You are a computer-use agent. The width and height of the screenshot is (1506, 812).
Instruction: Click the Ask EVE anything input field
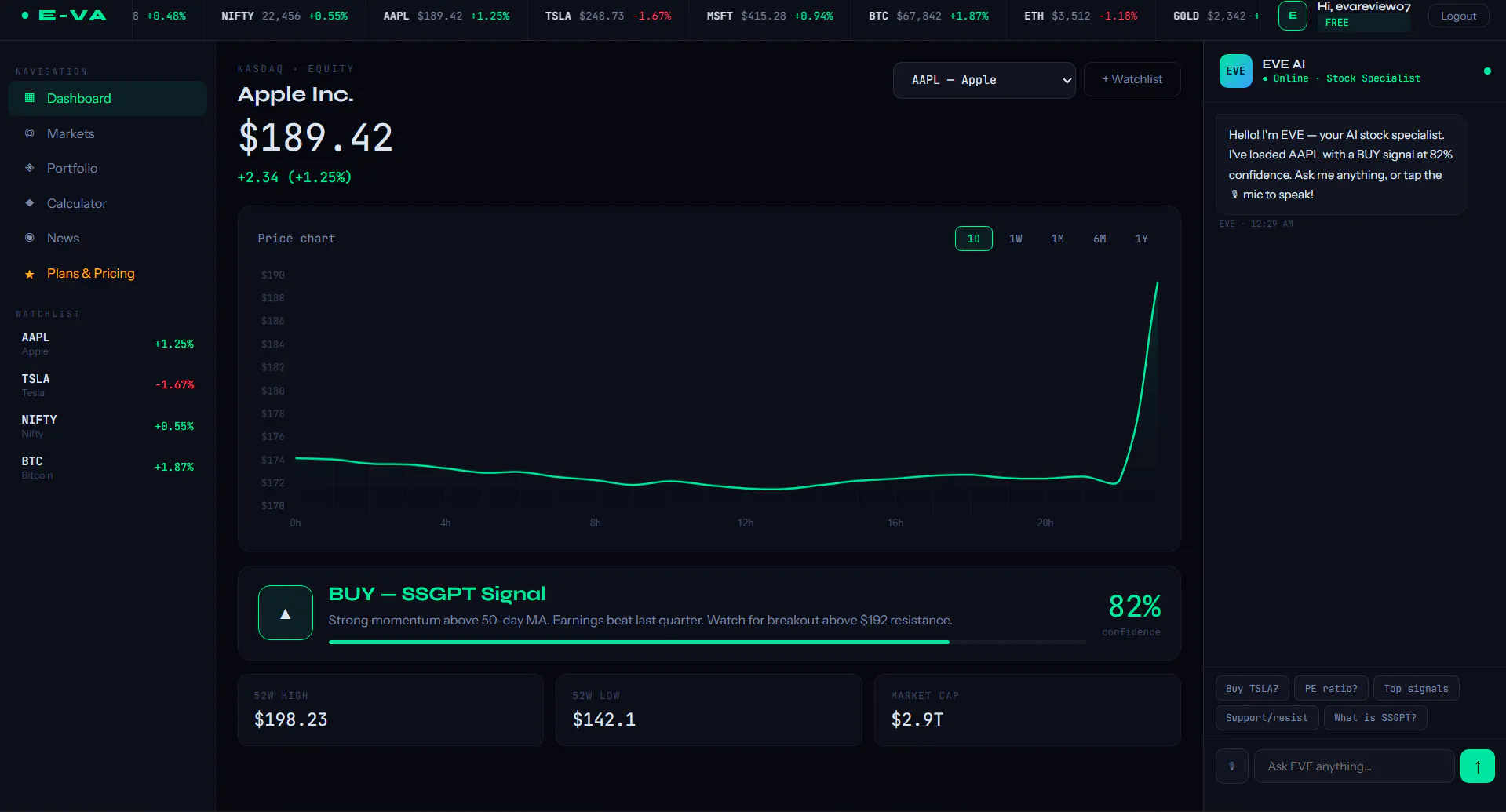[x=1355, y=766]
